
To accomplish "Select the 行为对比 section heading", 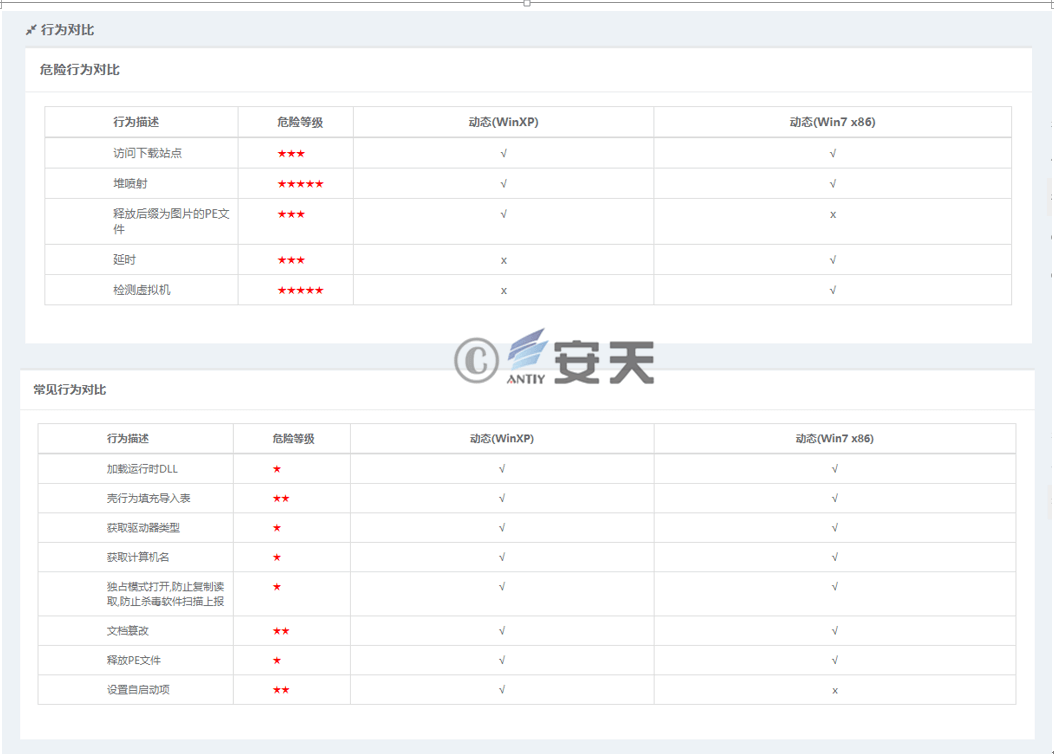I will [67, 30].
